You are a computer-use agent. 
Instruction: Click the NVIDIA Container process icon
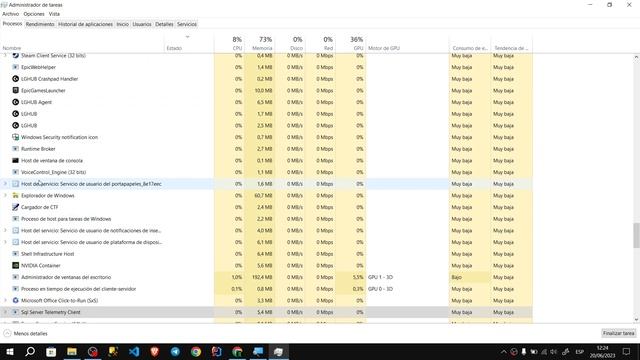coord(16,265)
